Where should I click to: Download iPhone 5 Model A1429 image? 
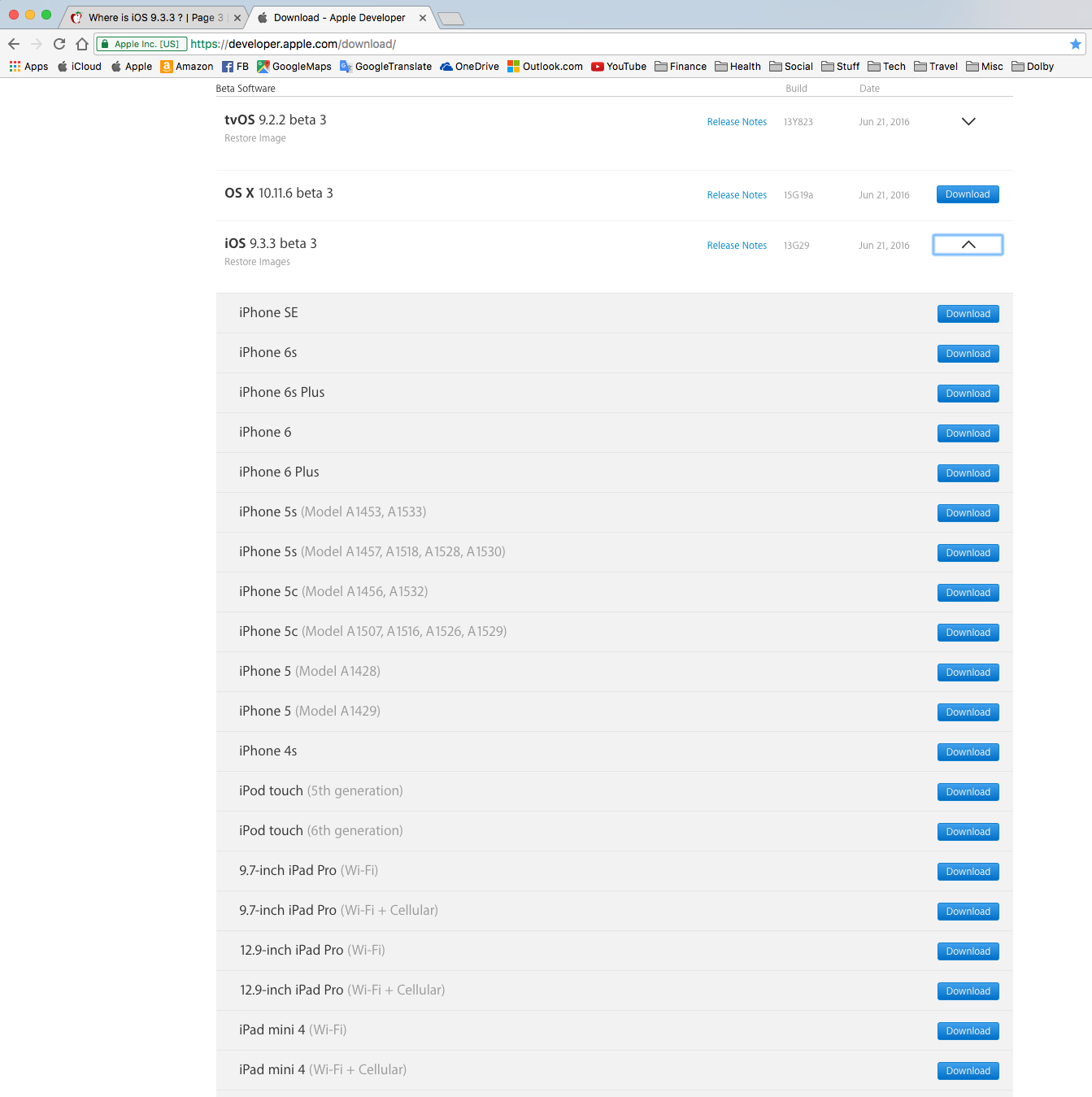point(968,712)
